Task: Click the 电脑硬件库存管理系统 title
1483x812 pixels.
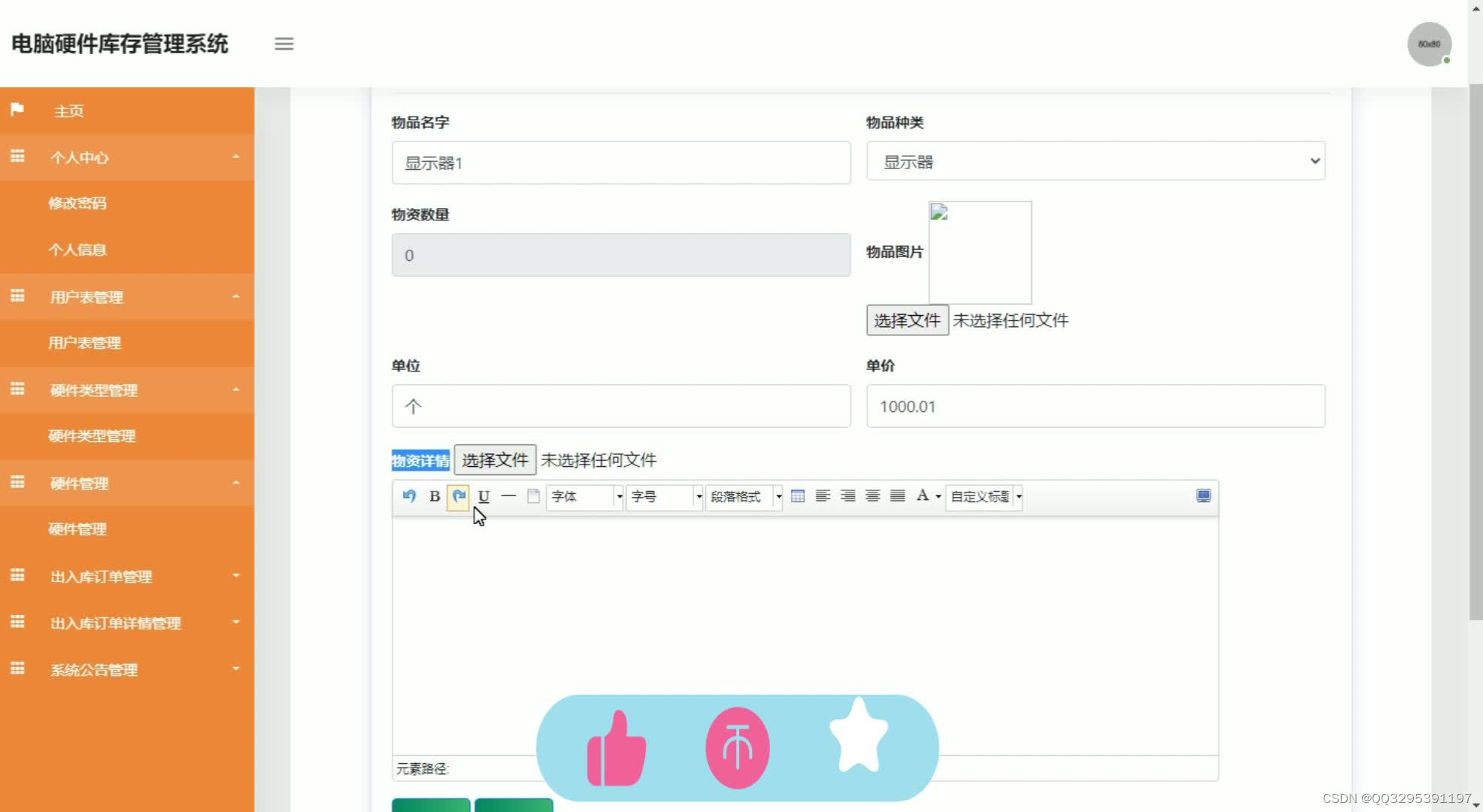Action: pyautogui.click(x=120, y=44)
